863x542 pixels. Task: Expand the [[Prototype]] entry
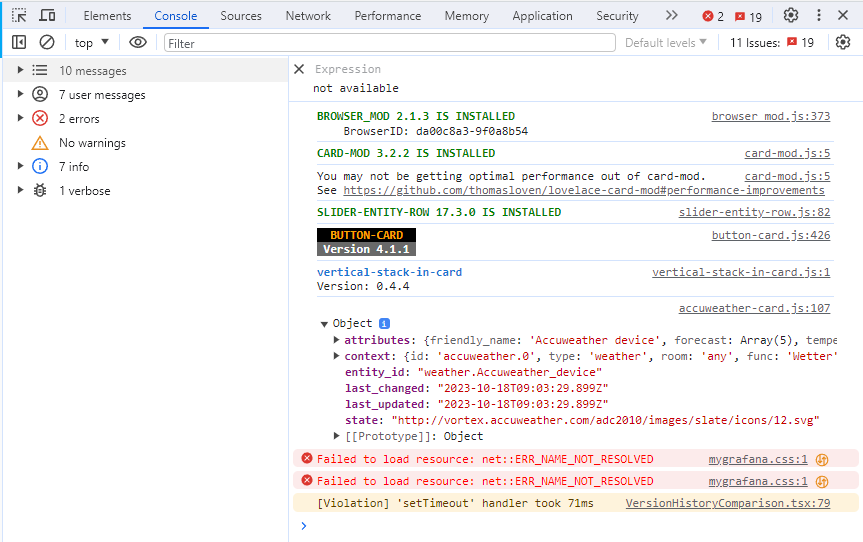[336, 435]
